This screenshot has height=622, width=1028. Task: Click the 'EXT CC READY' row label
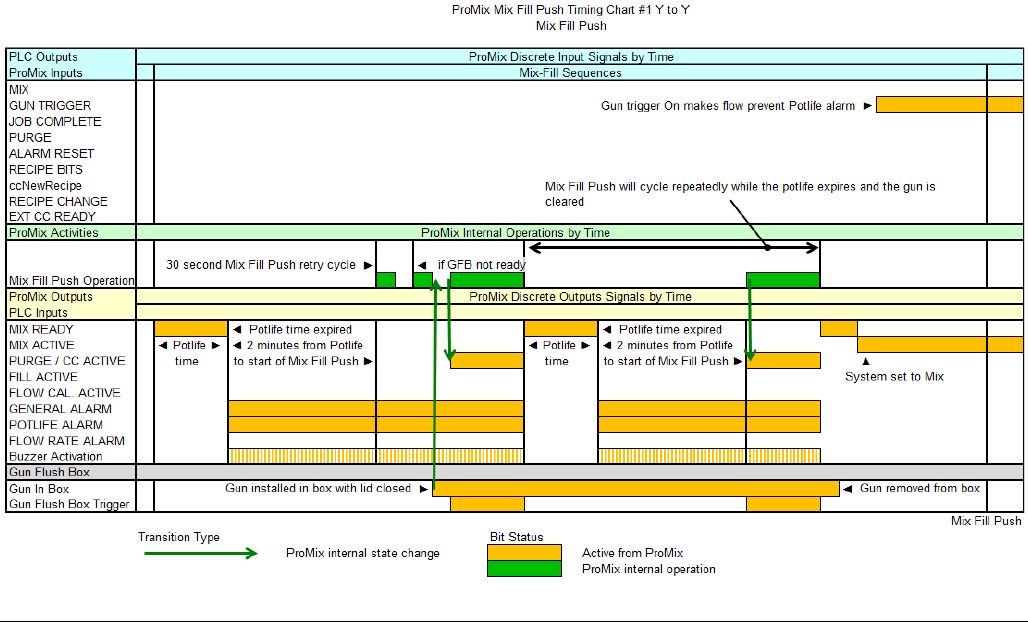pos(52,216)
